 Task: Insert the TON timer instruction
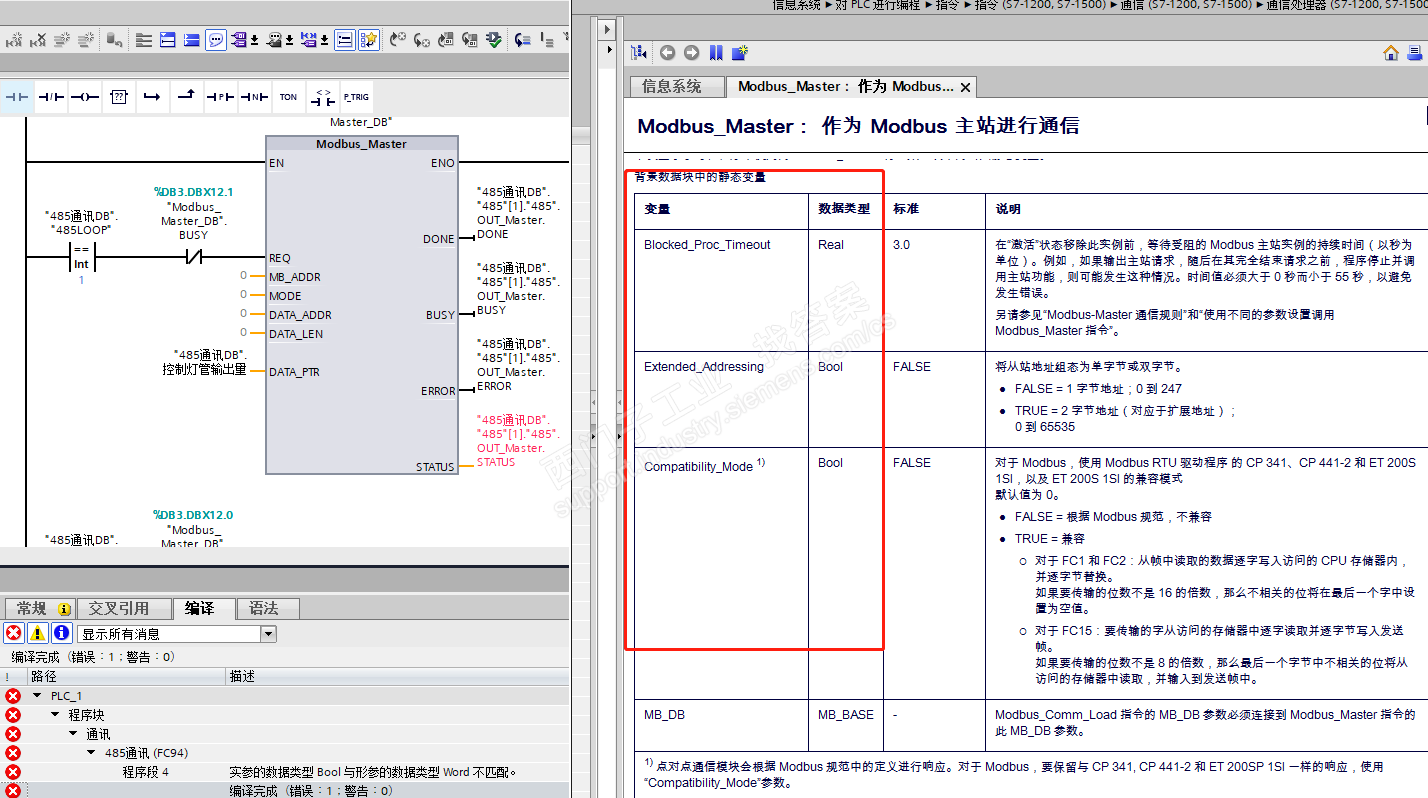(x=288, y=97)
